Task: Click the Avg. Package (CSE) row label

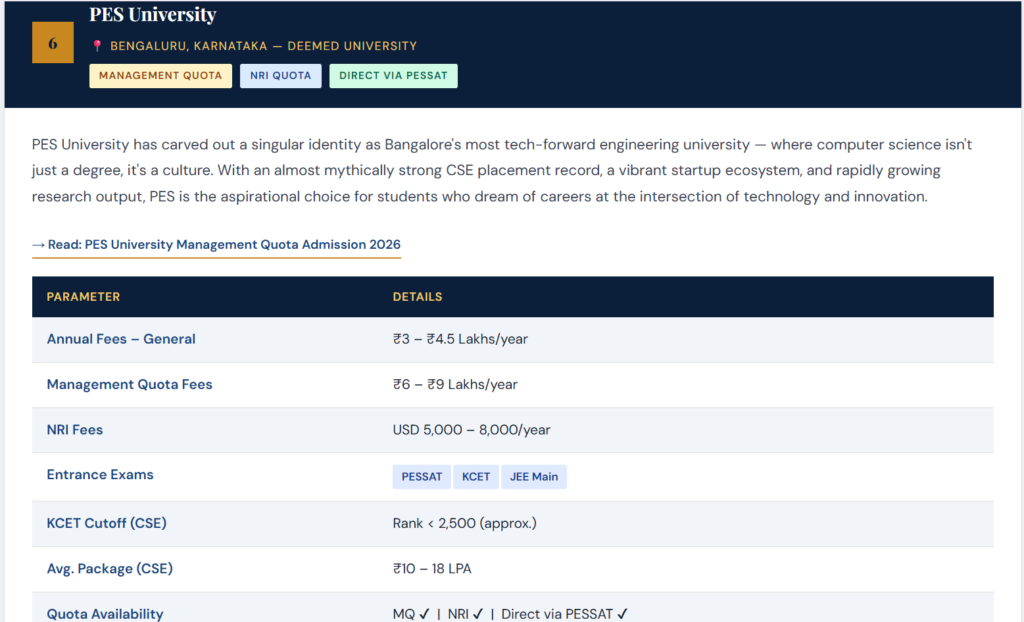Action: pos(109,569)
